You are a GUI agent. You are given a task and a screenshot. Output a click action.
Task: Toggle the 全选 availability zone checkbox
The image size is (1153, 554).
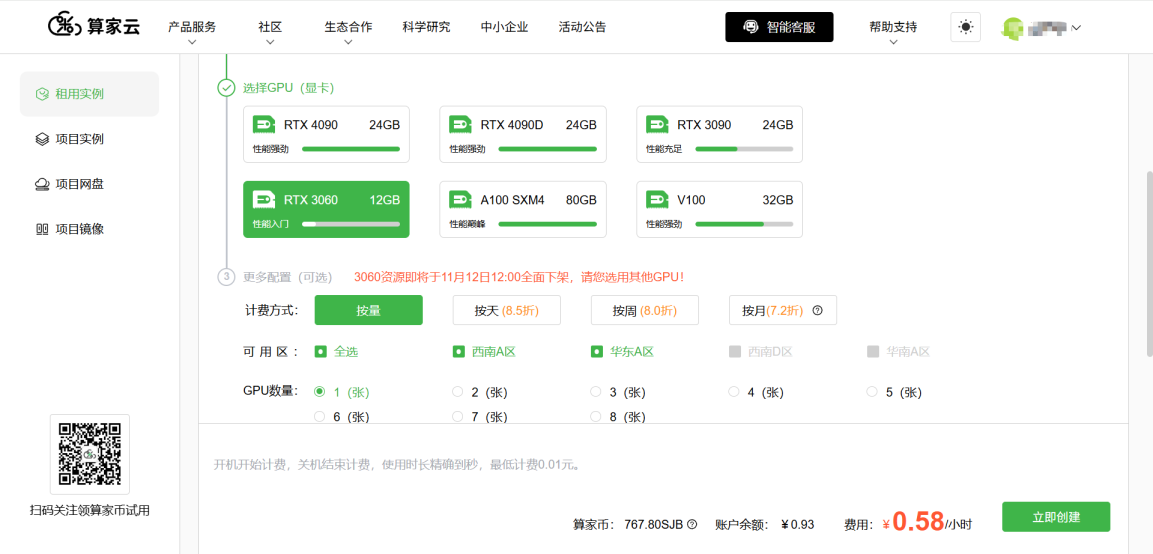pyautogui.click(x=320, y=352)
